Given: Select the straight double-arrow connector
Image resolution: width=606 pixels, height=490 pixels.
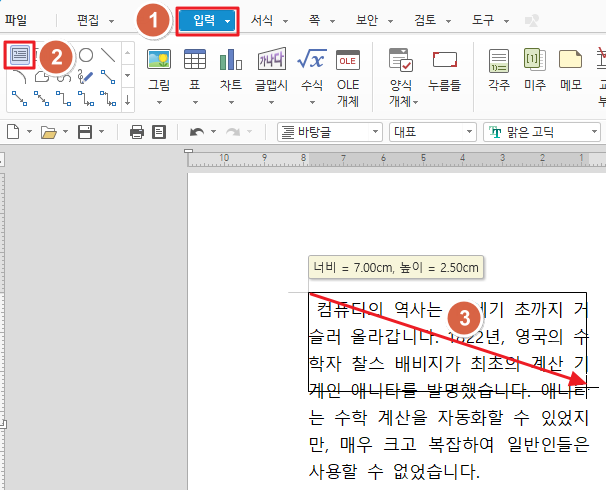Looking at the screenshot, I should 41,98.
